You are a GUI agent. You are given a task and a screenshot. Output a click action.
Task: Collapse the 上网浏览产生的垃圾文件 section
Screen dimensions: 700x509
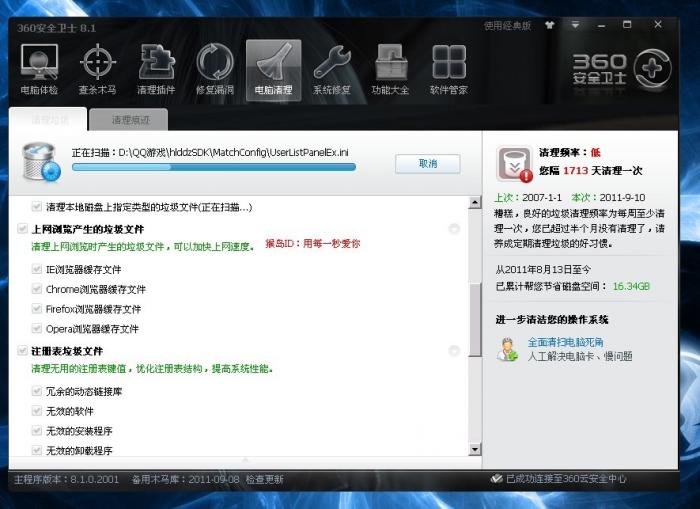click(x=454, y=229)
